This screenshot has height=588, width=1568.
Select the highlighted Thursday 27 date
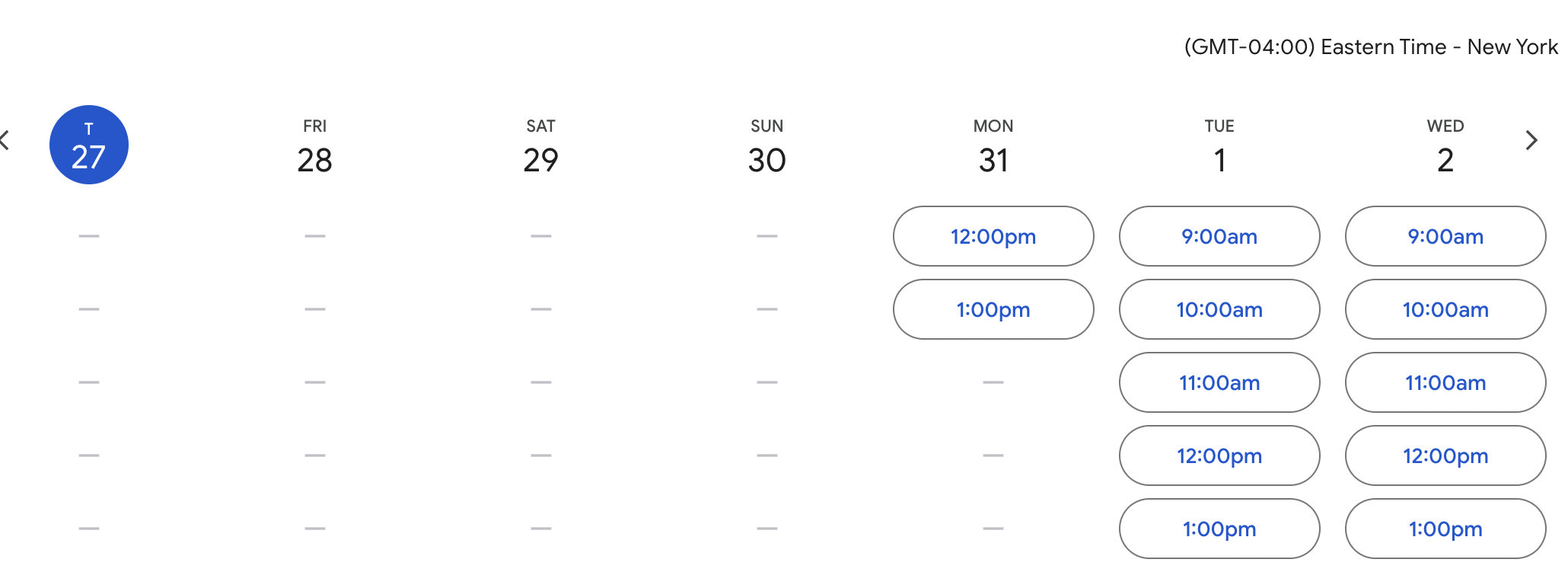click(89, 145)
